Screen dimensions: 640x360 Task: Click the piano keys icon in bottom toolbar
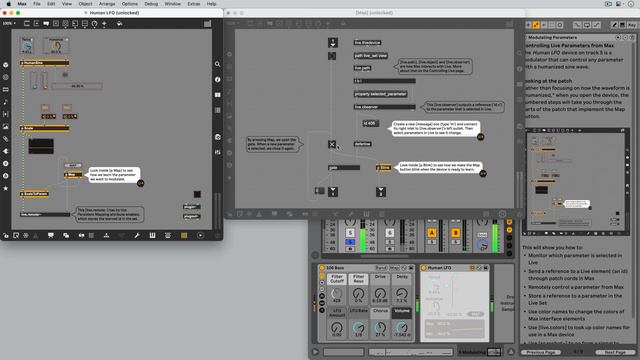point(152,236)
